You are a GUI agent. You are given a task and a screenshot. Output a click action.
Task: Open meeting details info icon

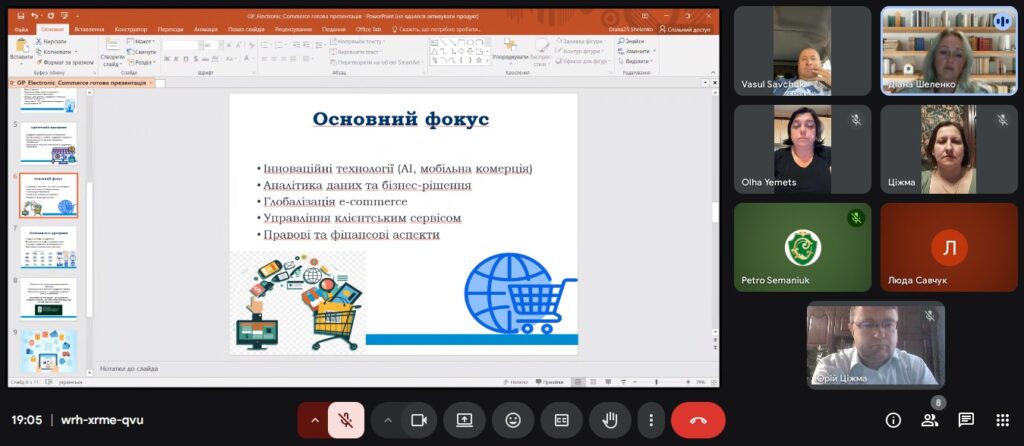point(893,420)
